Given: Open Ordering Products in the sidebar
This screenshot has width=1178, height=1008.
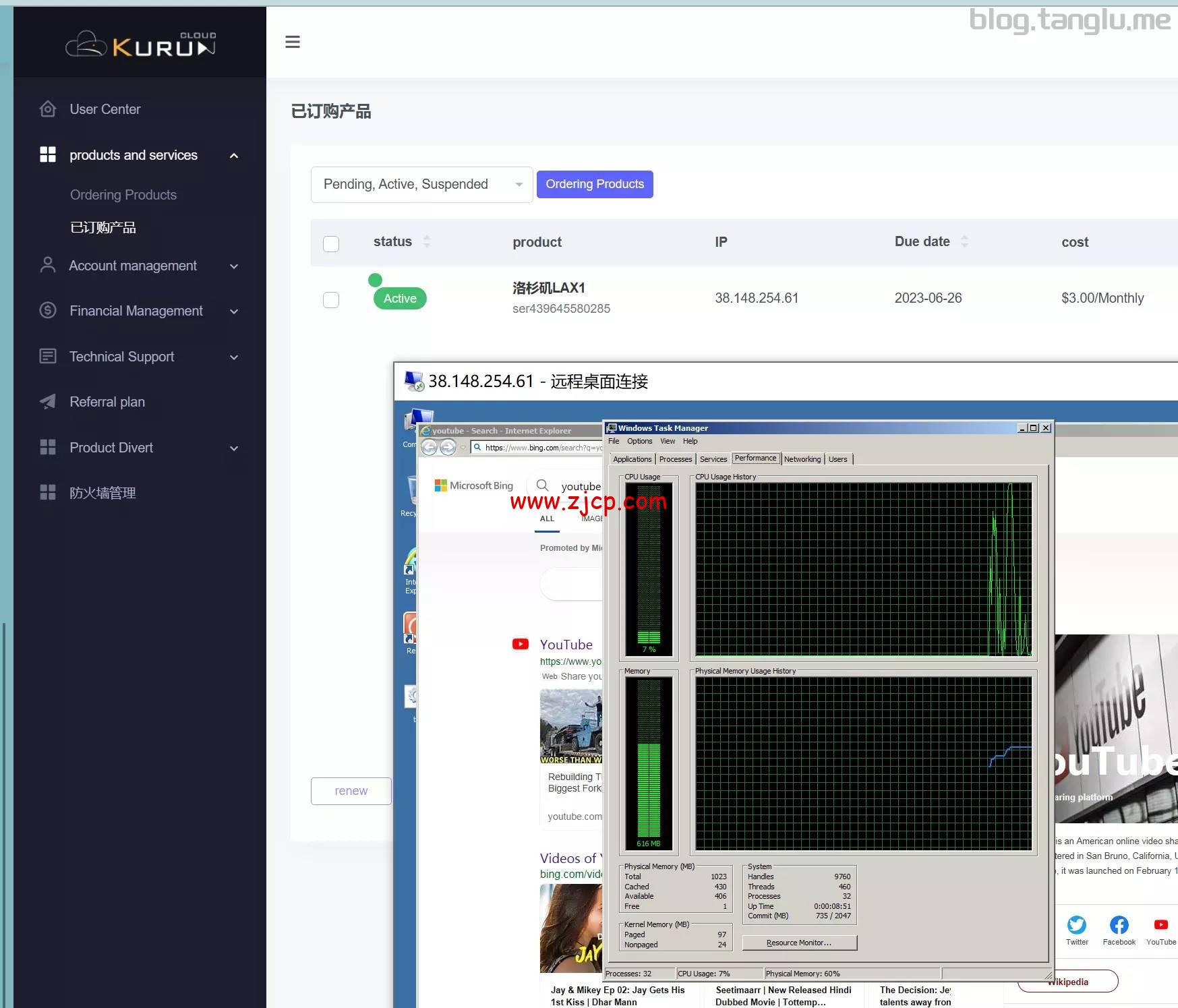Looking at the screenshot, I should [123, 195].
